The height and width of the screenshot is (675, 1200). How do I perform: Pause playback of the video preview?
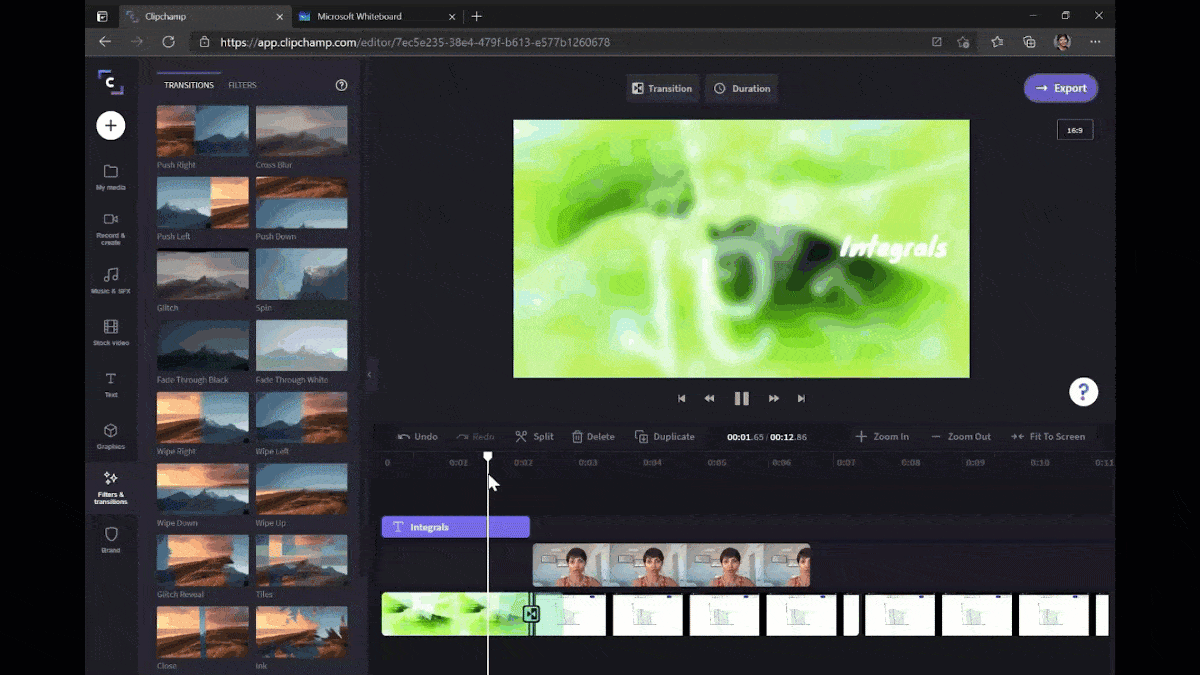[x=741, y=398]
